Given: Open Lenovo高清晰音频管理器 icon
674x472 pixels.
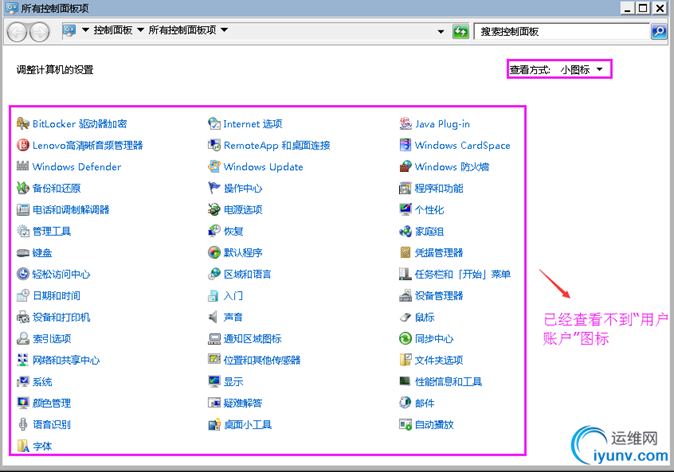Looking at the screenshot, I should coord(23,145).
